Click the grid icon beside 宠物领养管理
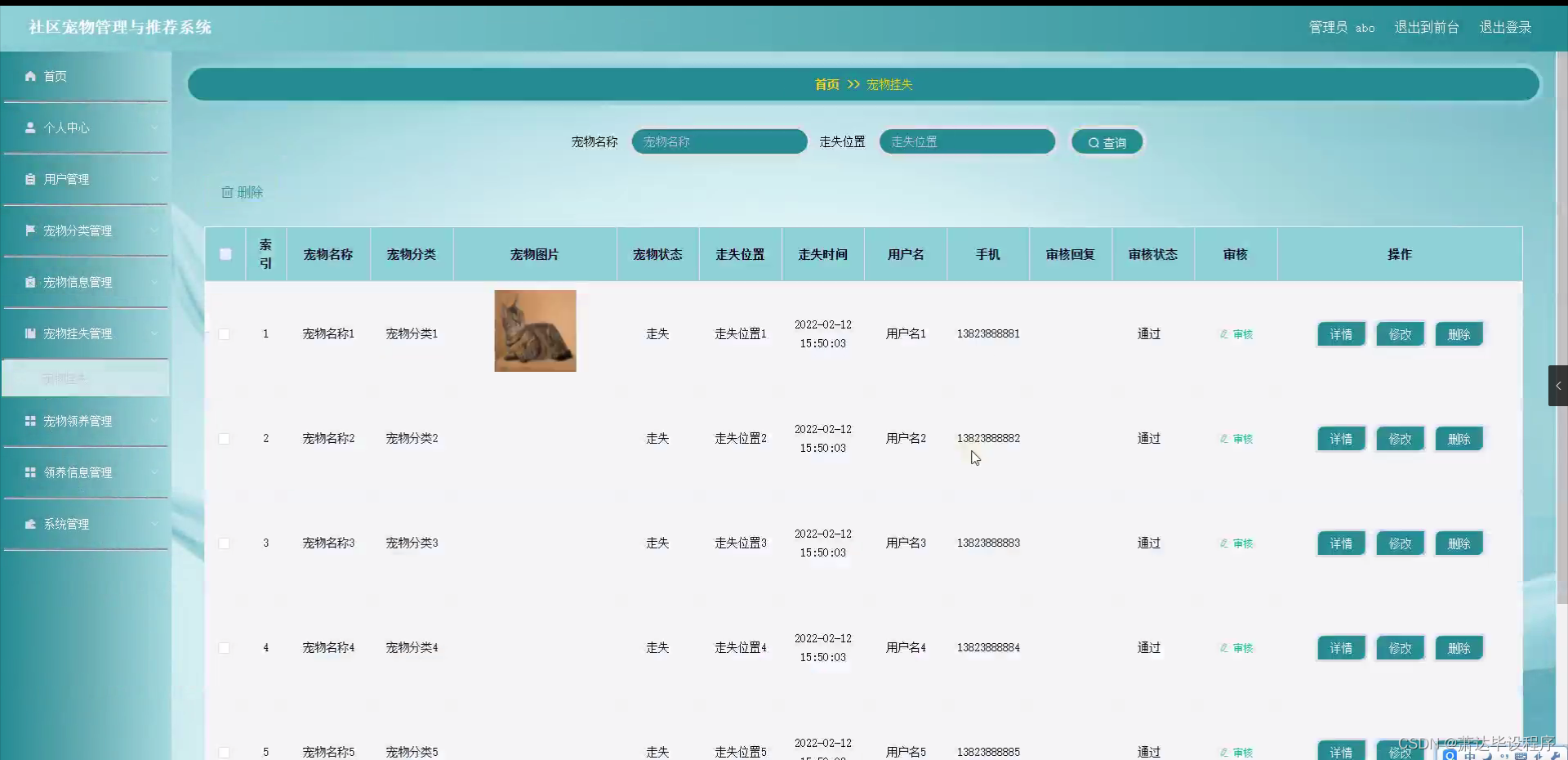Viewport: 1568px width, 760px height. coord(30,421)
